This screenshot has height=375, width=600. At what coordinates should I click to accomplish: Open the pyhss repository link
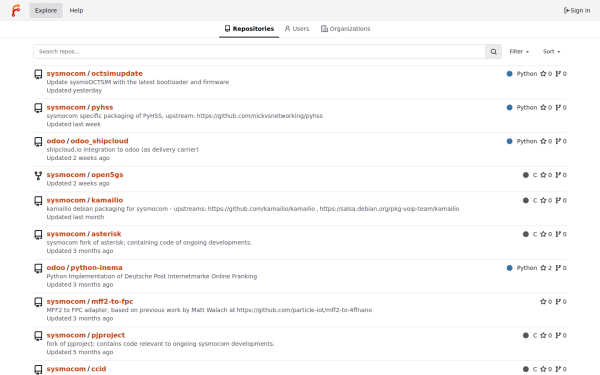(102, 107)
